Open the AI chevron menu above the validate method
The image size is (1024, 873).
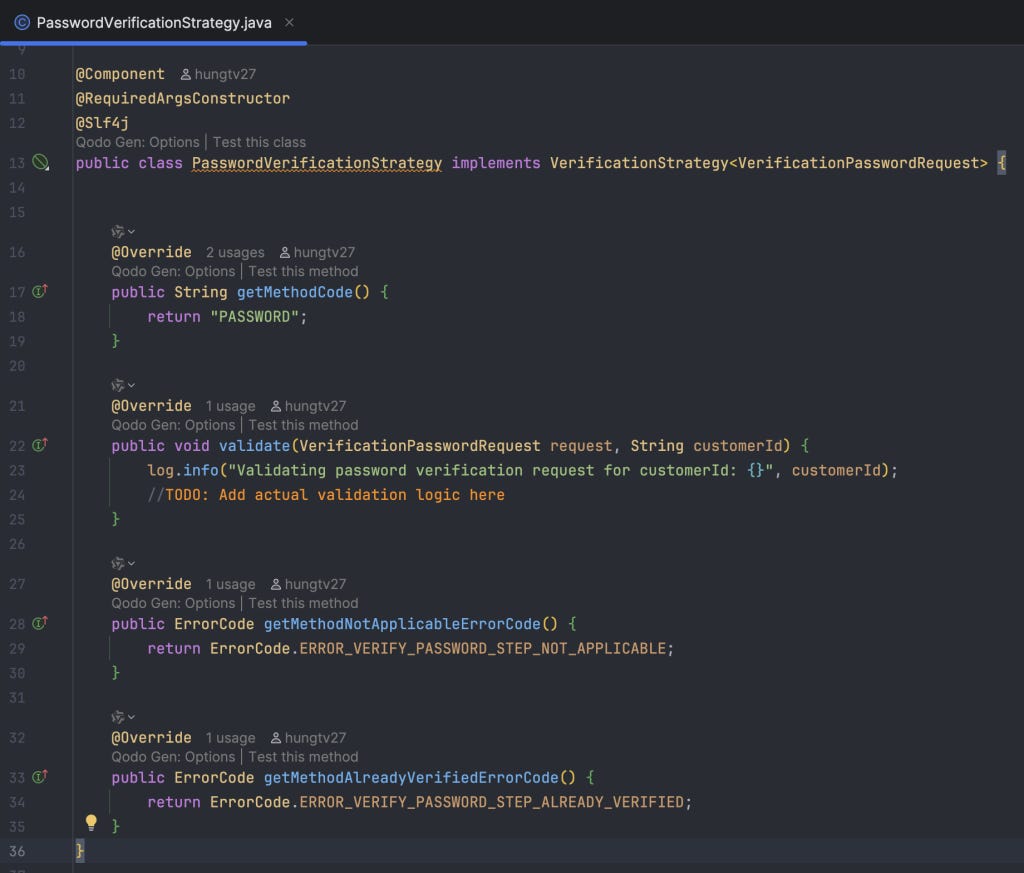click(123, 385)
